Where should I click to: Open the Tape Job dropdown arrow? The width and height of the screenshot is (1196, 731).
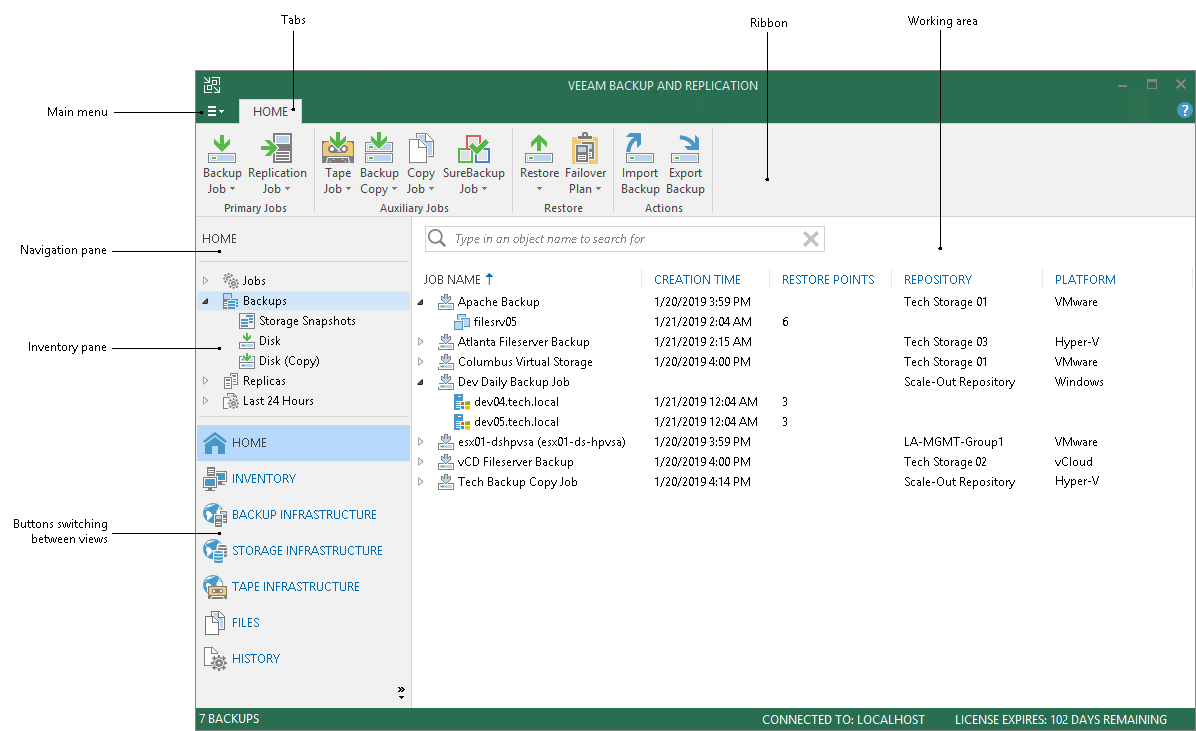tap(349, 189)
